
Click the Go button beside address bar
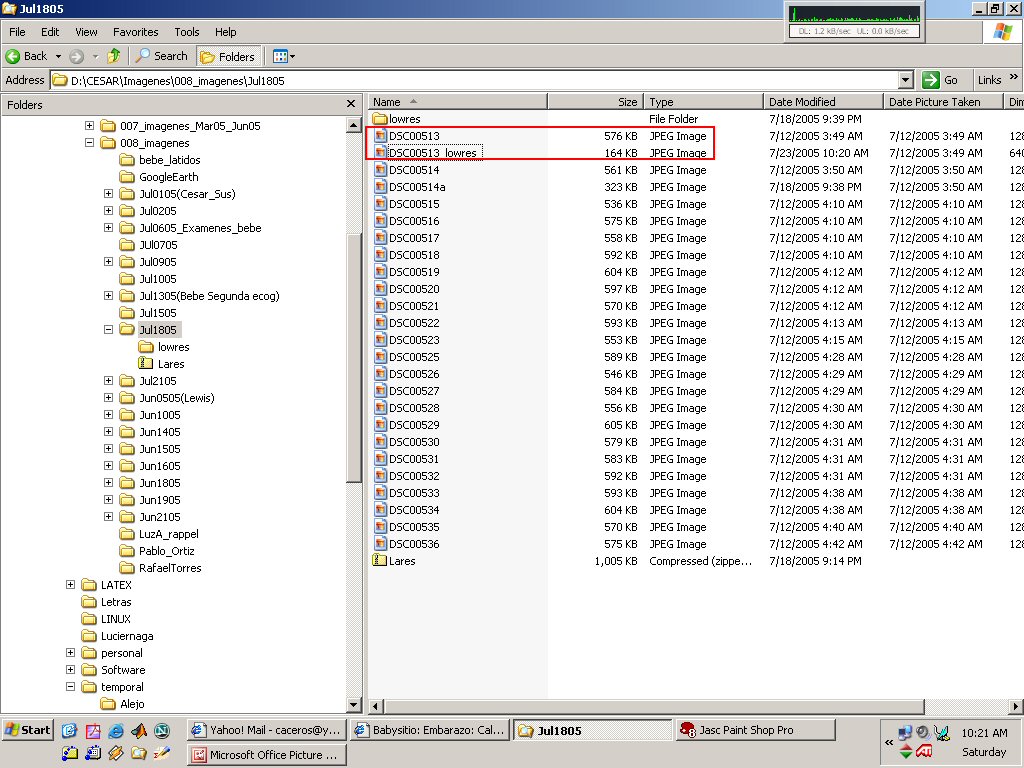(x=942, y=80)
